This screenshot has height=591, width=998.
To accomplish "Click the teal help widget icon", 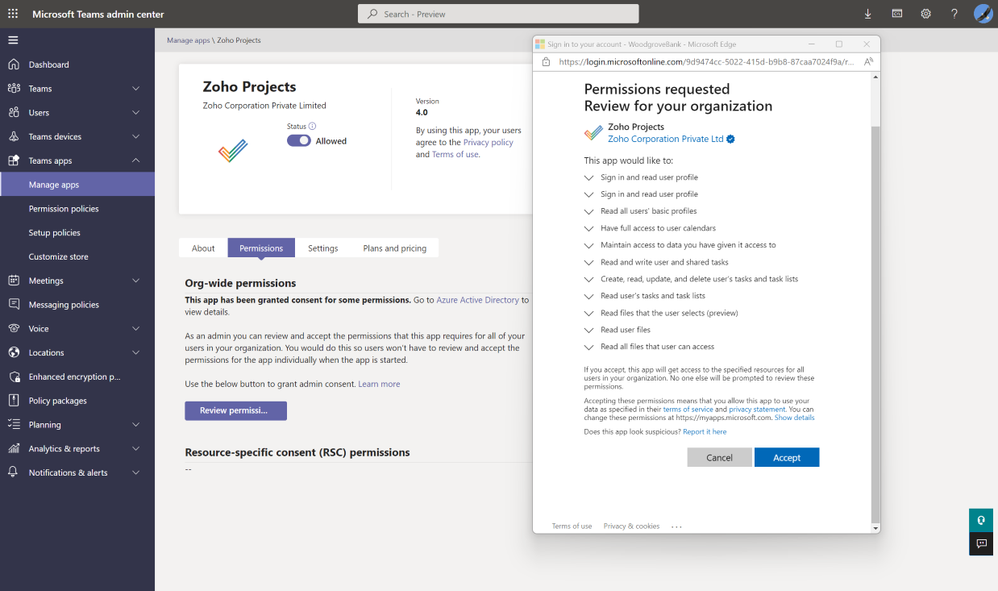I will click(981, 520).
